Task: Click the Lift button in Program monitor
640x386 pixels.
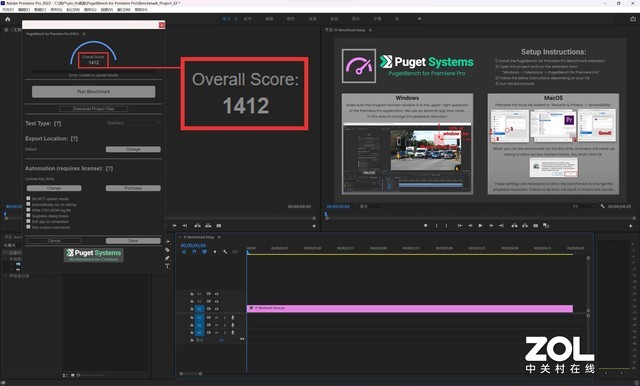Action: pos(514,225)
